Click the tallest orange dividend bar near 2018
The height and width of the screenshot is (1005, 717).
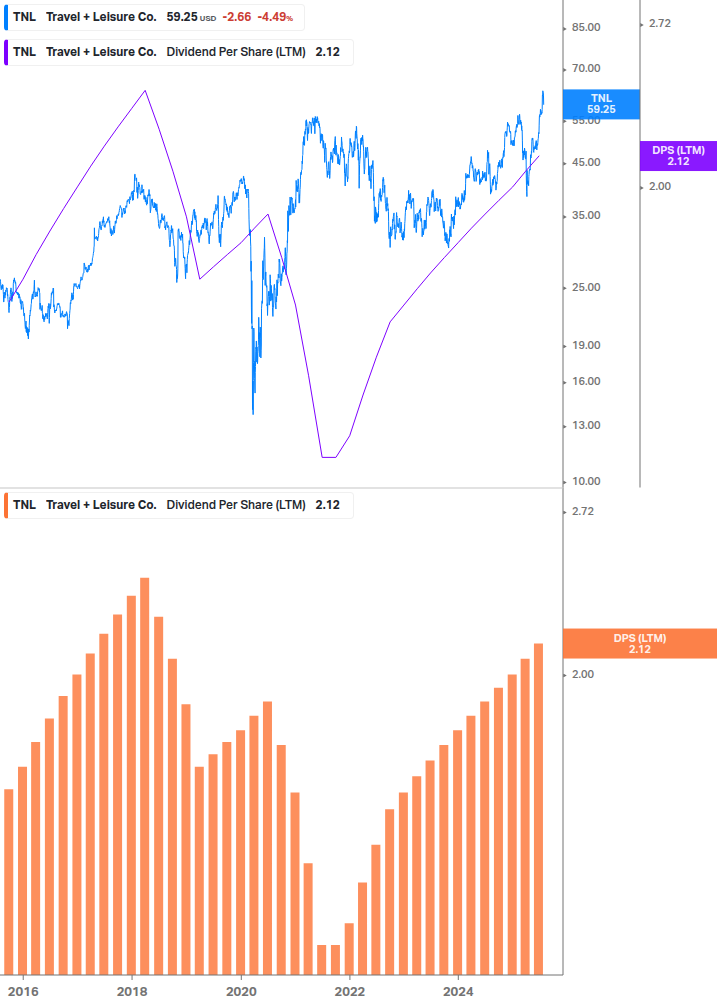pos(145,776)
